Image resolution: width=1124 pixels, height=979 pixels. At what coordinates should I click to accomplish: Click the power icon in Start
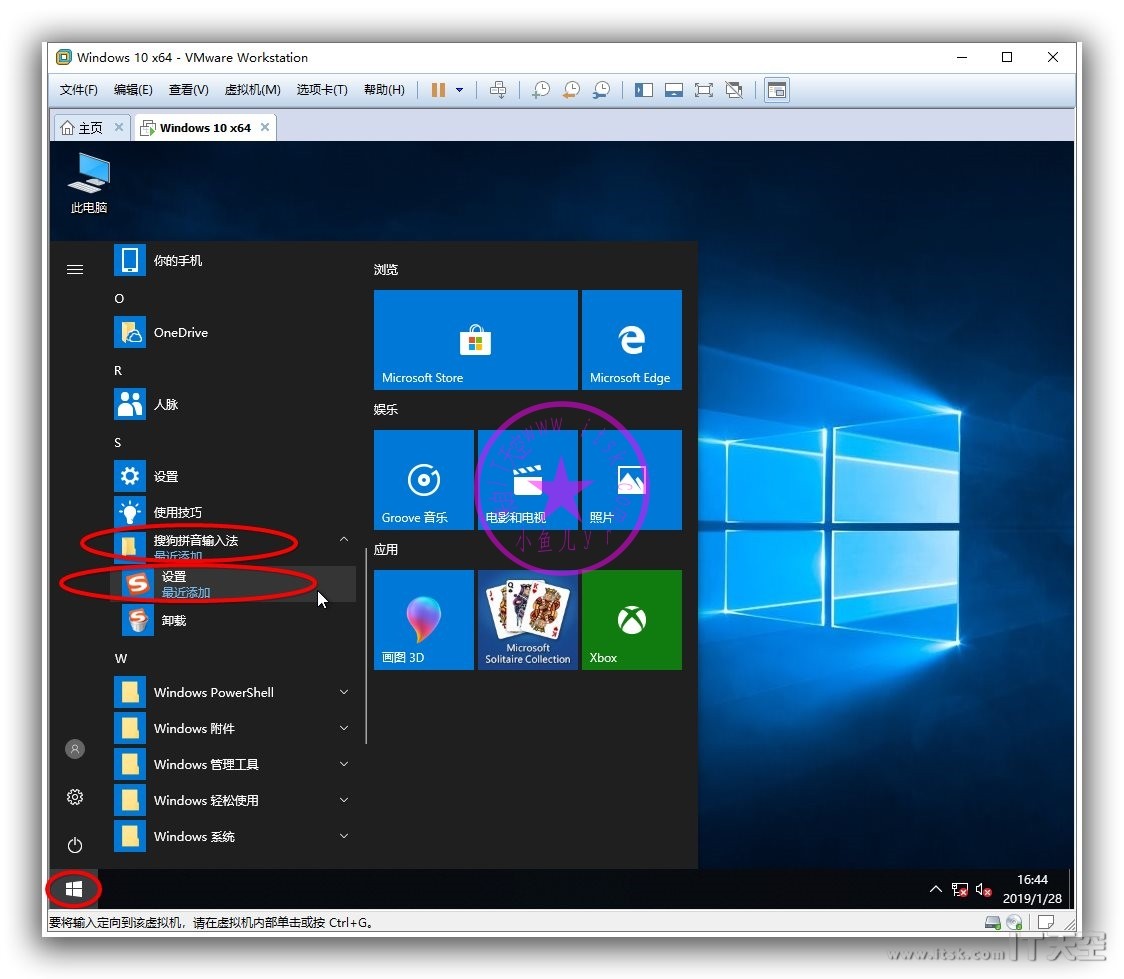click(75, 845)
